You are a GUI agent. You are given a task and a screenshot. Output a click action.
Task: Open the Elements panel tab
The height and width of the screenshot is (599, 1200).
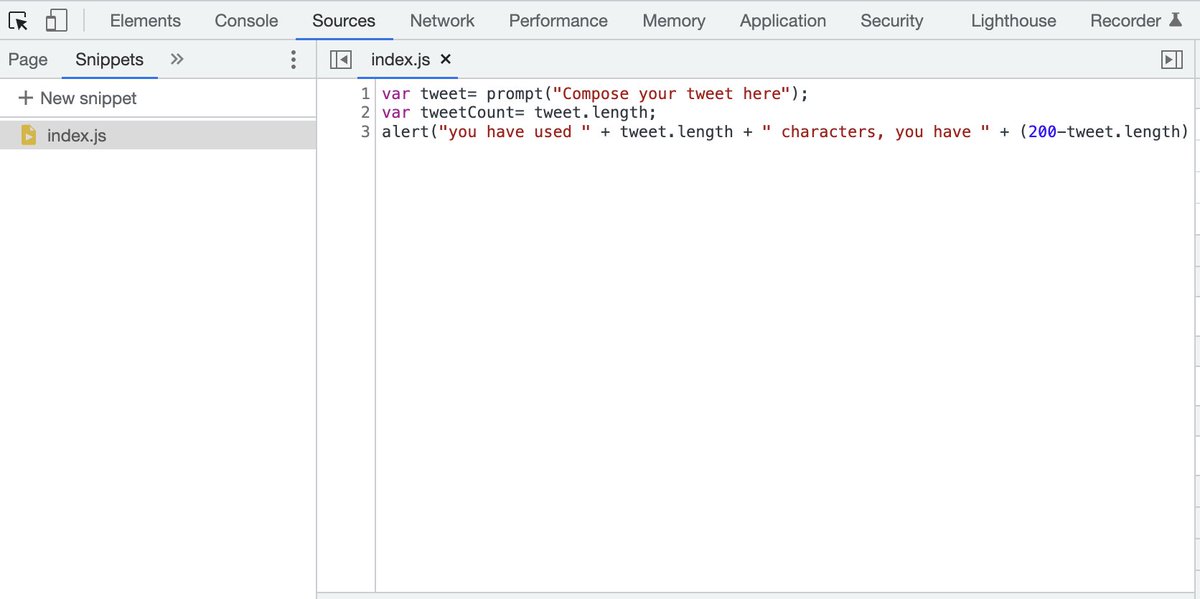point(146,20)
